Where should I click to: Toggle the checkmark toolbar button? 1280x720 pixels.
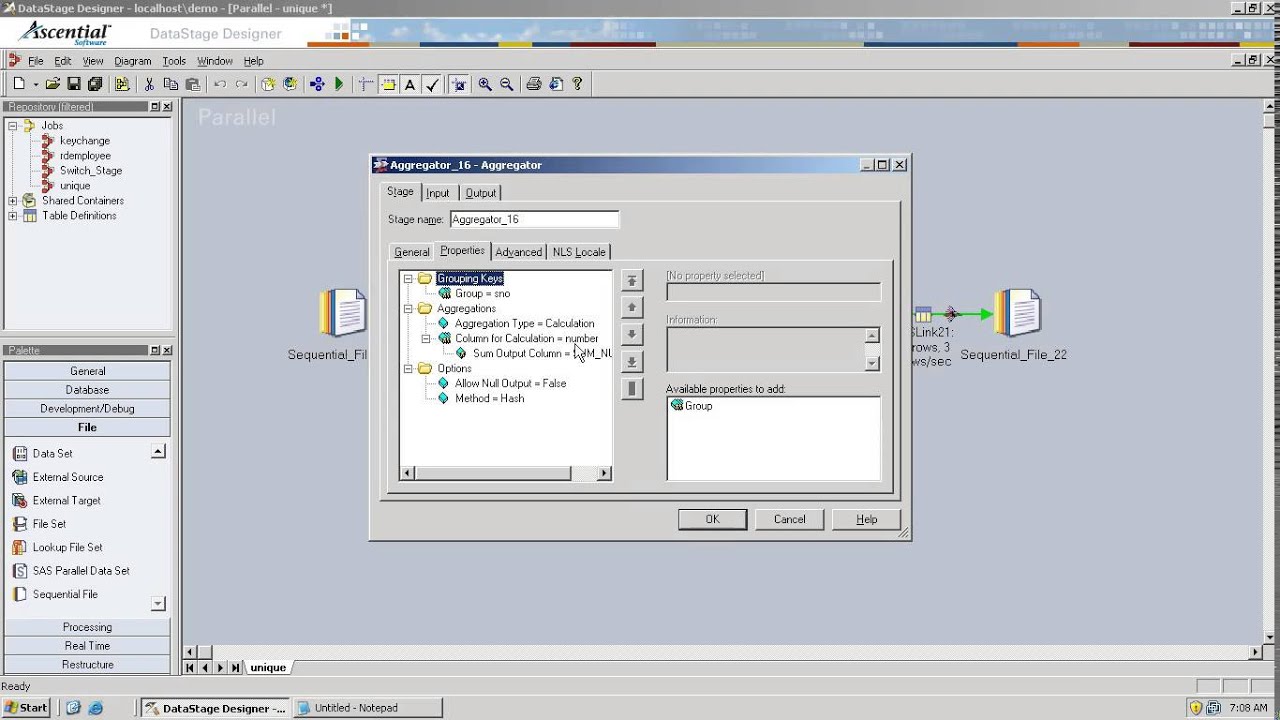coord(432,85)
